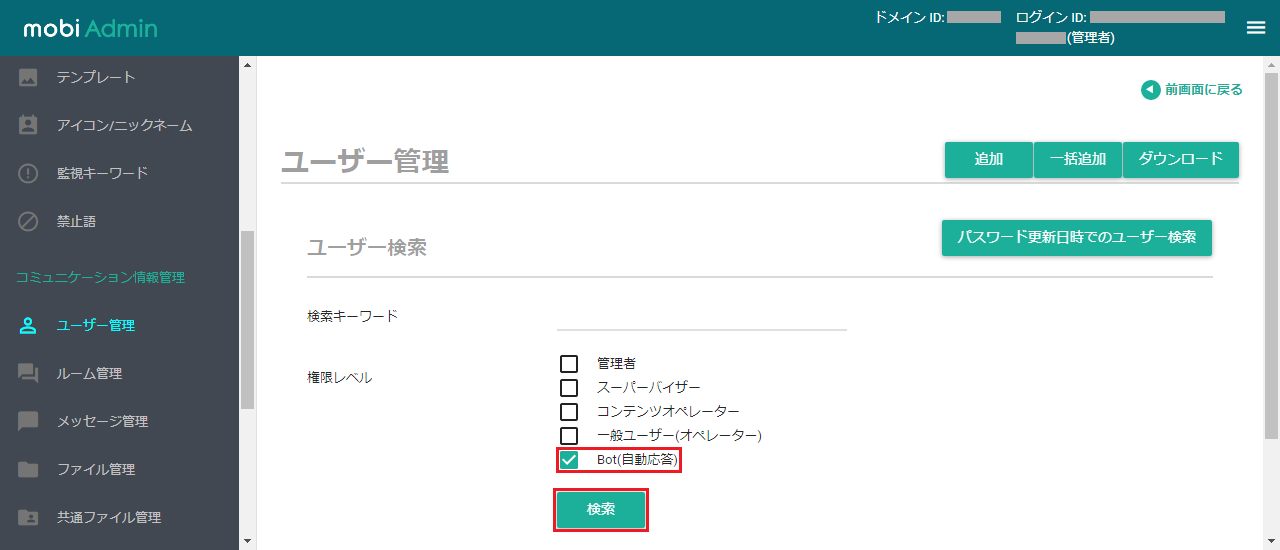Click the メッセージ管理 message icon
The image size is (1280, 550).
(28, 421)
